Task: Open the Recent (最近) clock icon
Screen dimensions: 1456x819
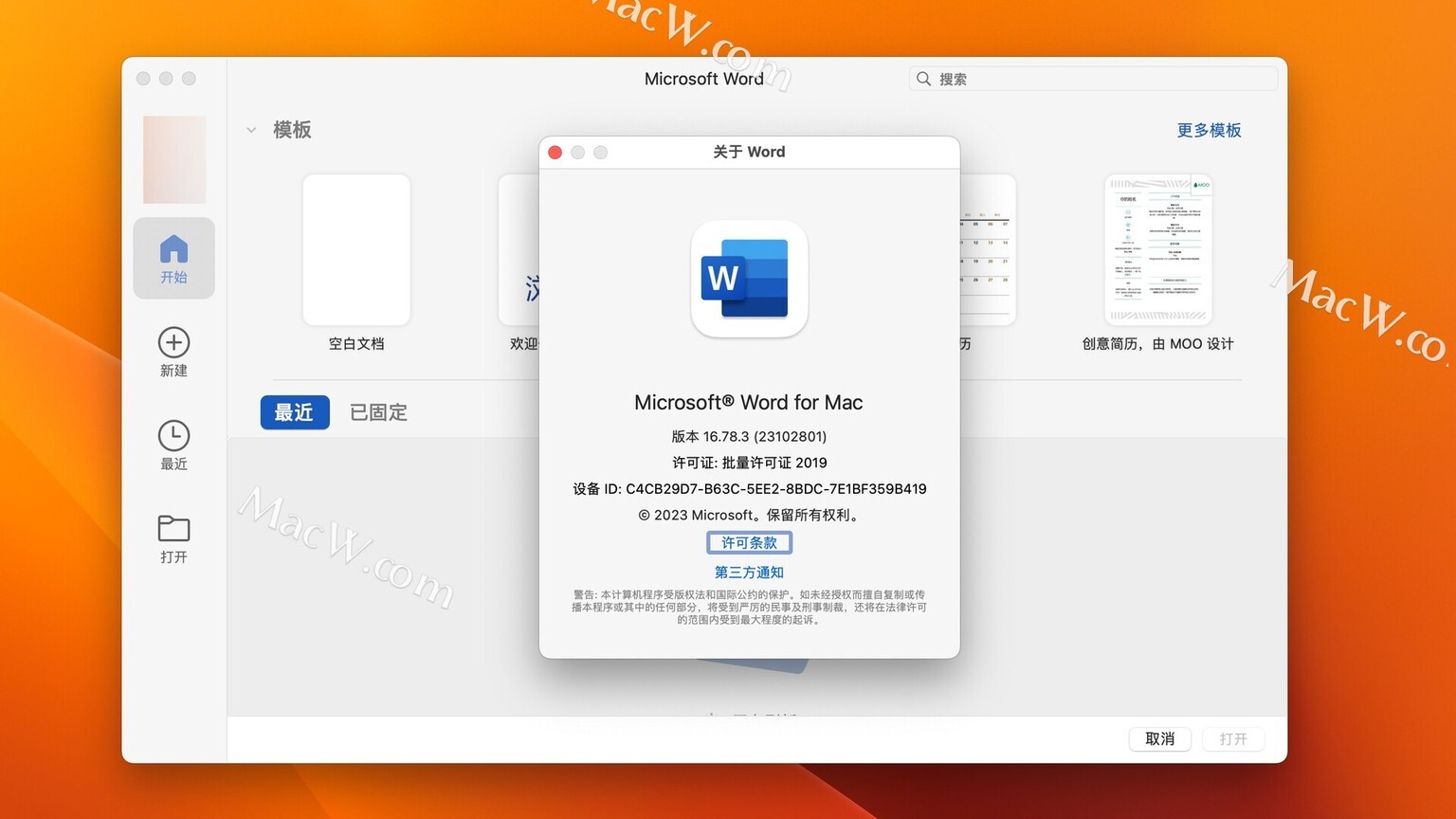Action: [x=173, y=436]
